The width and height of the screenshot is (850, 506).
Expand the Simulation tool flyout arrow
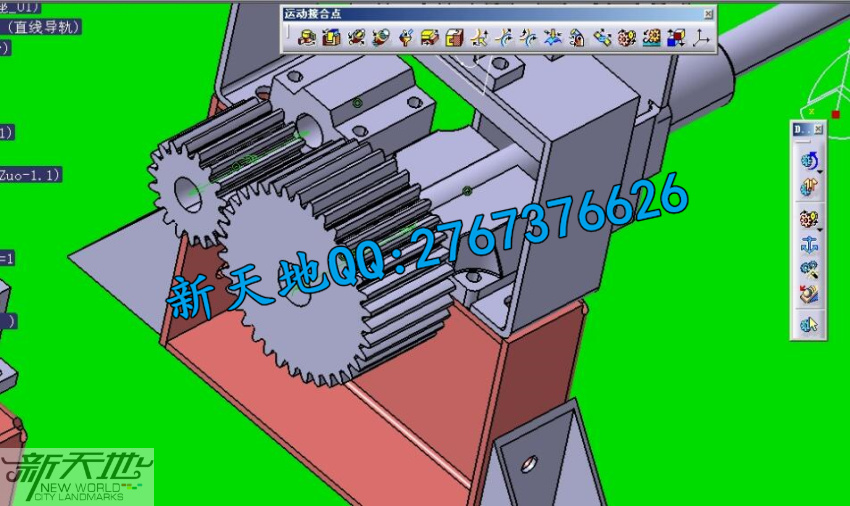coord(820,172)
